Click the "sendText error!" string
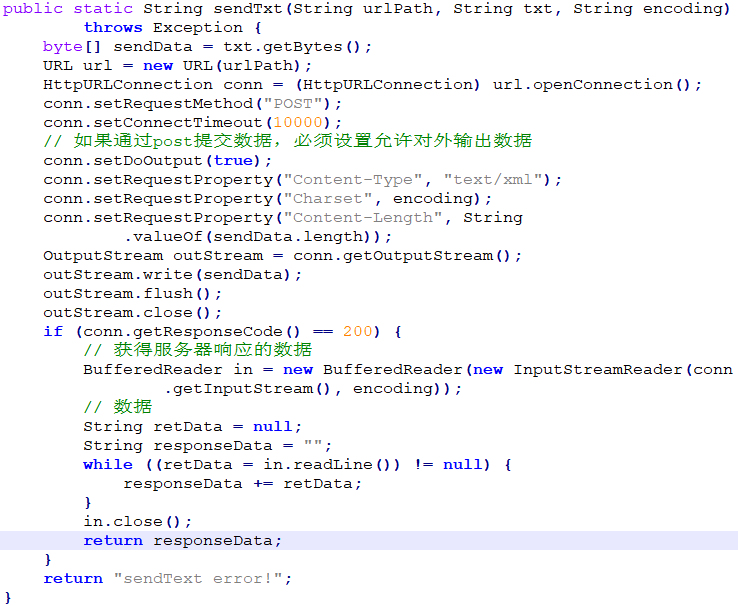 pos(198,579)
